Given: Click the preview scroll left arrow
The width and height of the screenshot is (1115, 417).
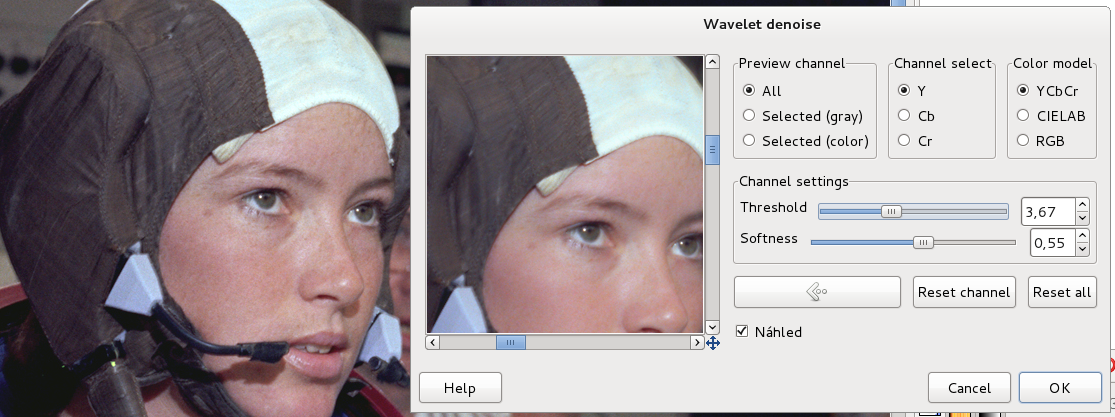Looking at the screenshot, I should pos(432,342).
